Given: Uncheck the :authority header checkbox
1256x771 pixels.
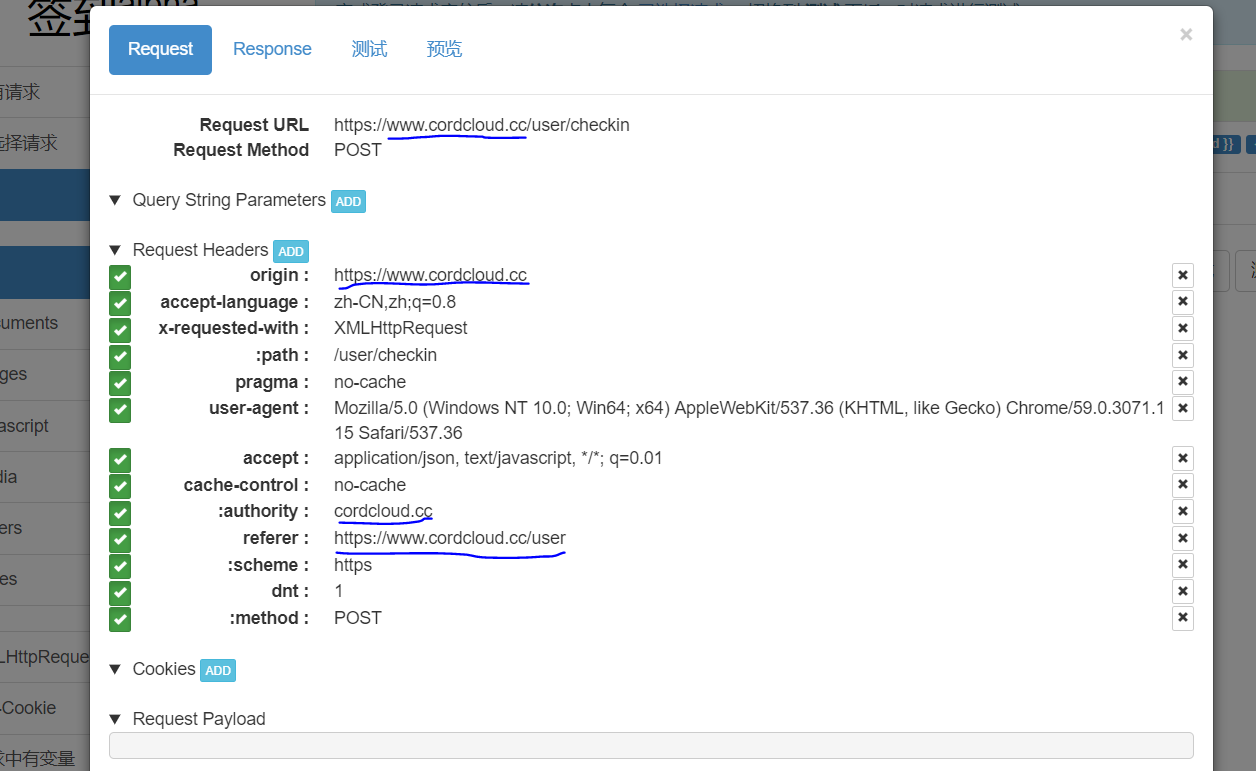Looking at the screenshot, I should coord(119,511).
